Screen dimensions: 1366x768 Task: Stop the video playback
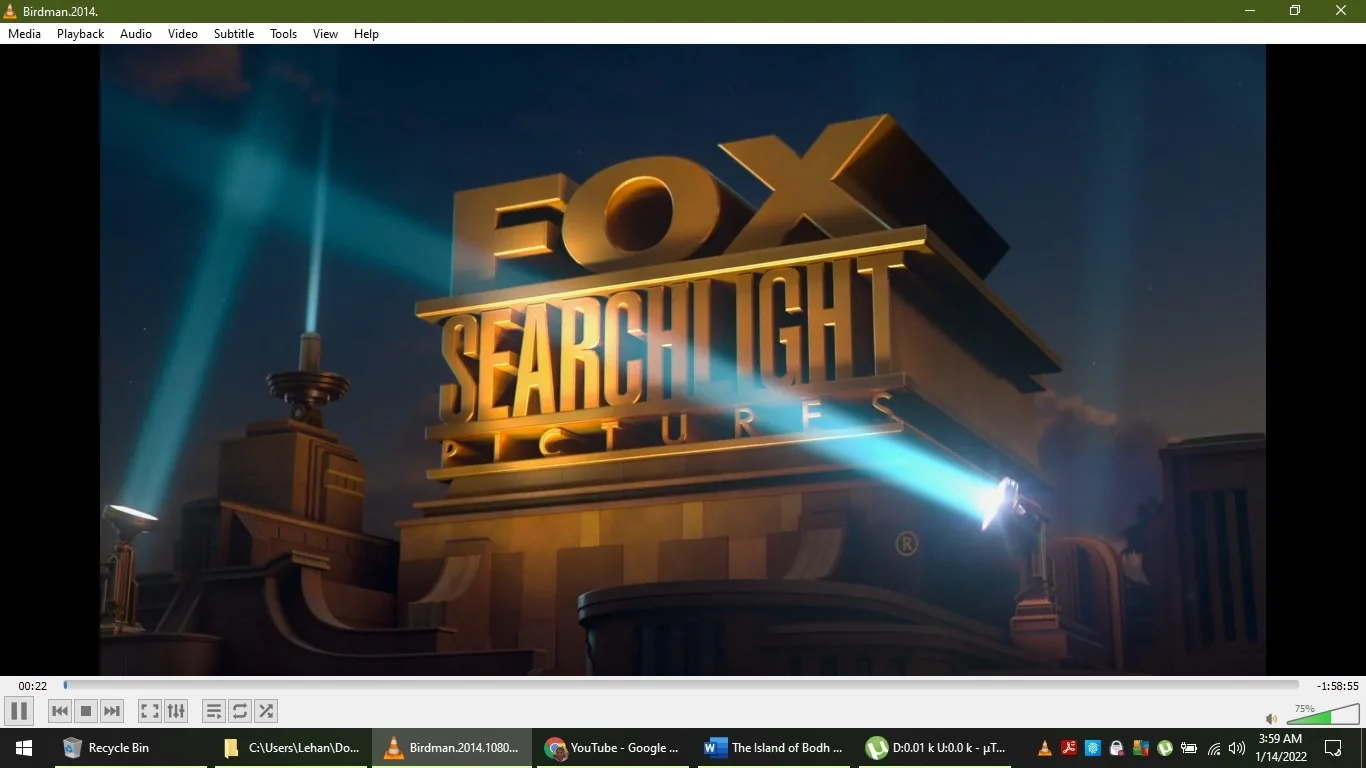[86, 711]
